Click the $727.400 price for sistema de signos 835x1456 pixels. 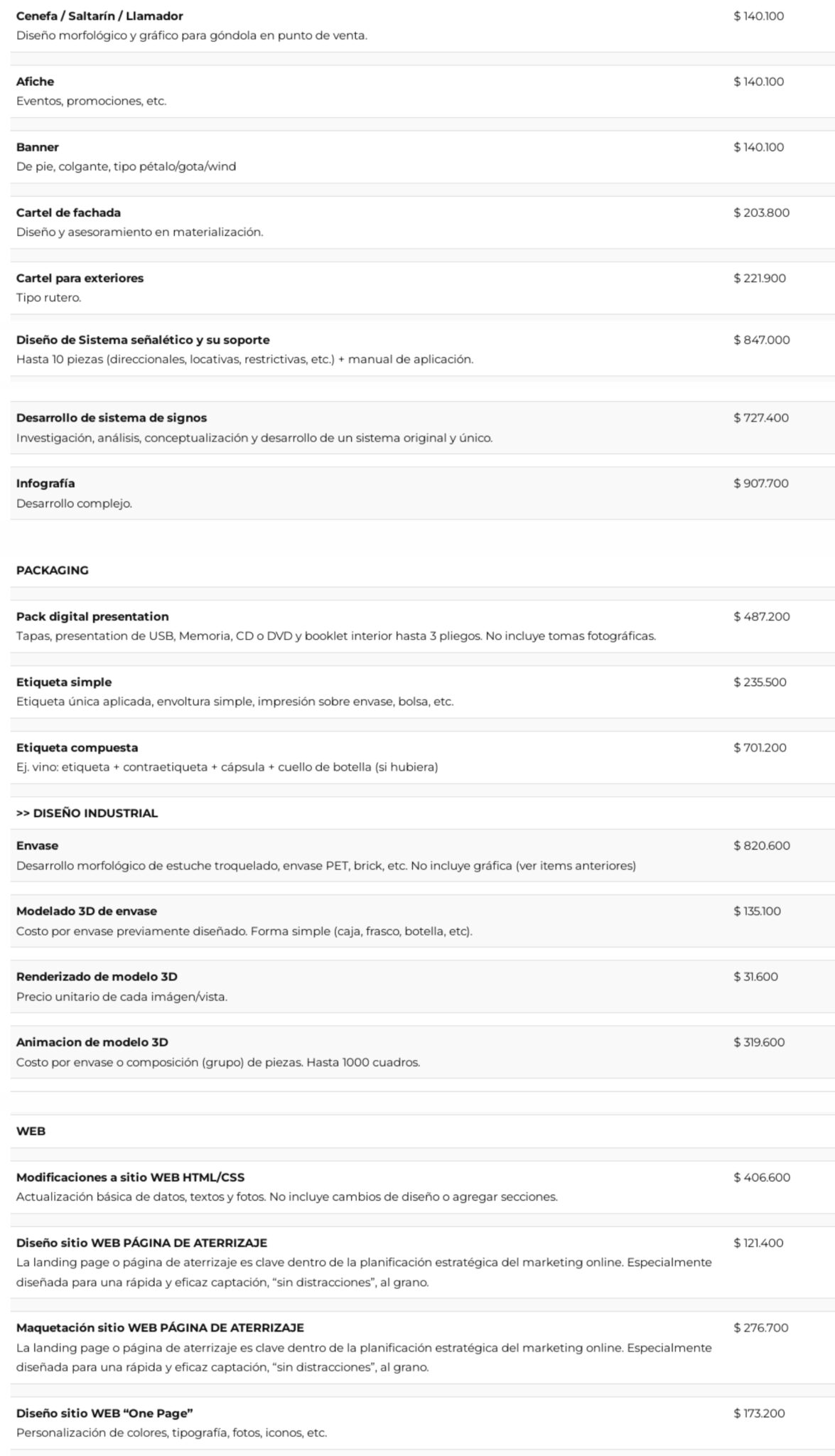coord(761,418)
